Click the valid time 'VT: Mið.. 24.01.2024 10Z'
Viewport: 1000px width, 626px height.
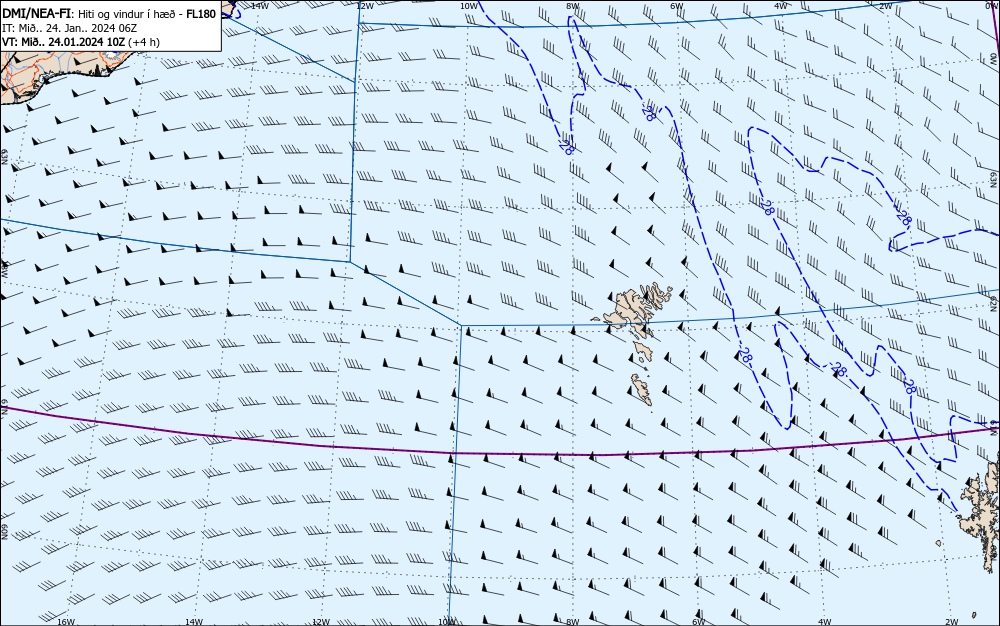pyautogui.click(x=64, y=42)
